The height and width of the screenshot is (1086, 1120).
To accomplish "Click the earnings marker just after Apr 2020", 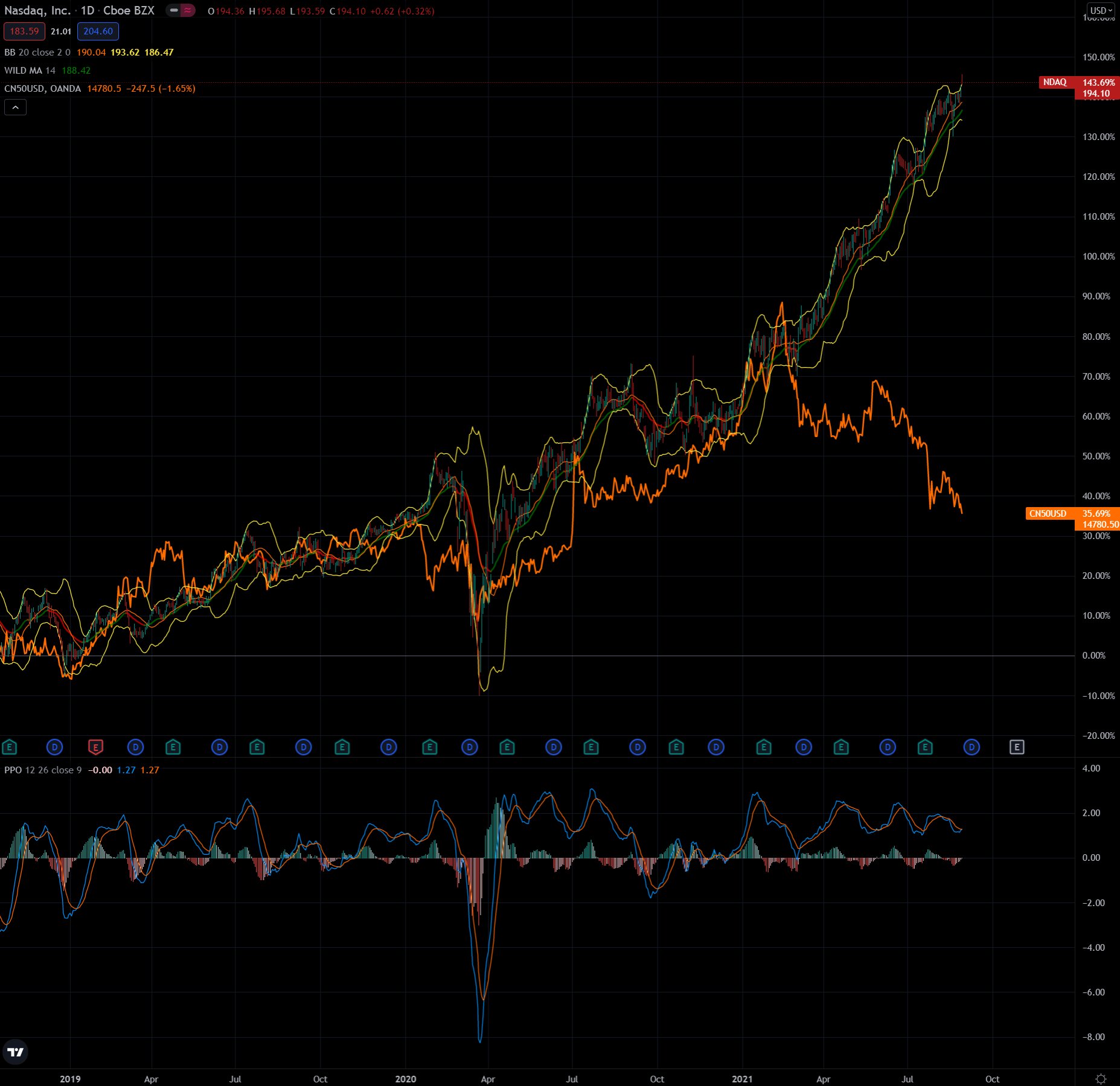I will click(x=507, y=747).
